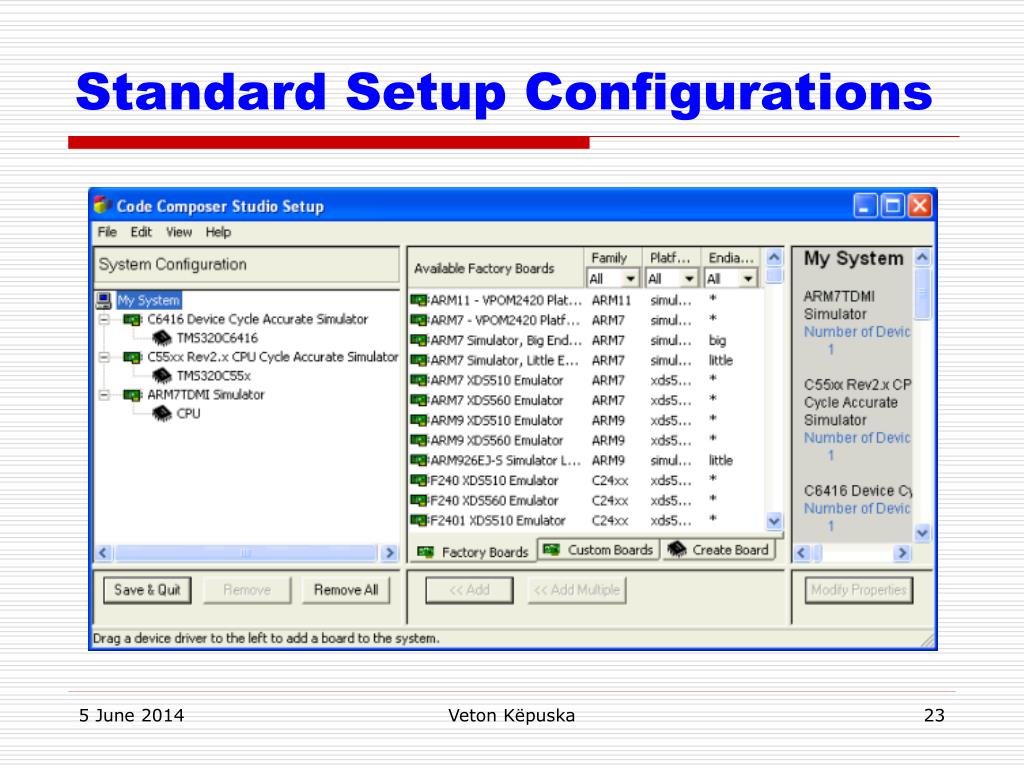Image resolution: width=1024 pixels, height=768 pixels.
Task: Click the My System panel scroll right arrow
Action: [903, 553]
